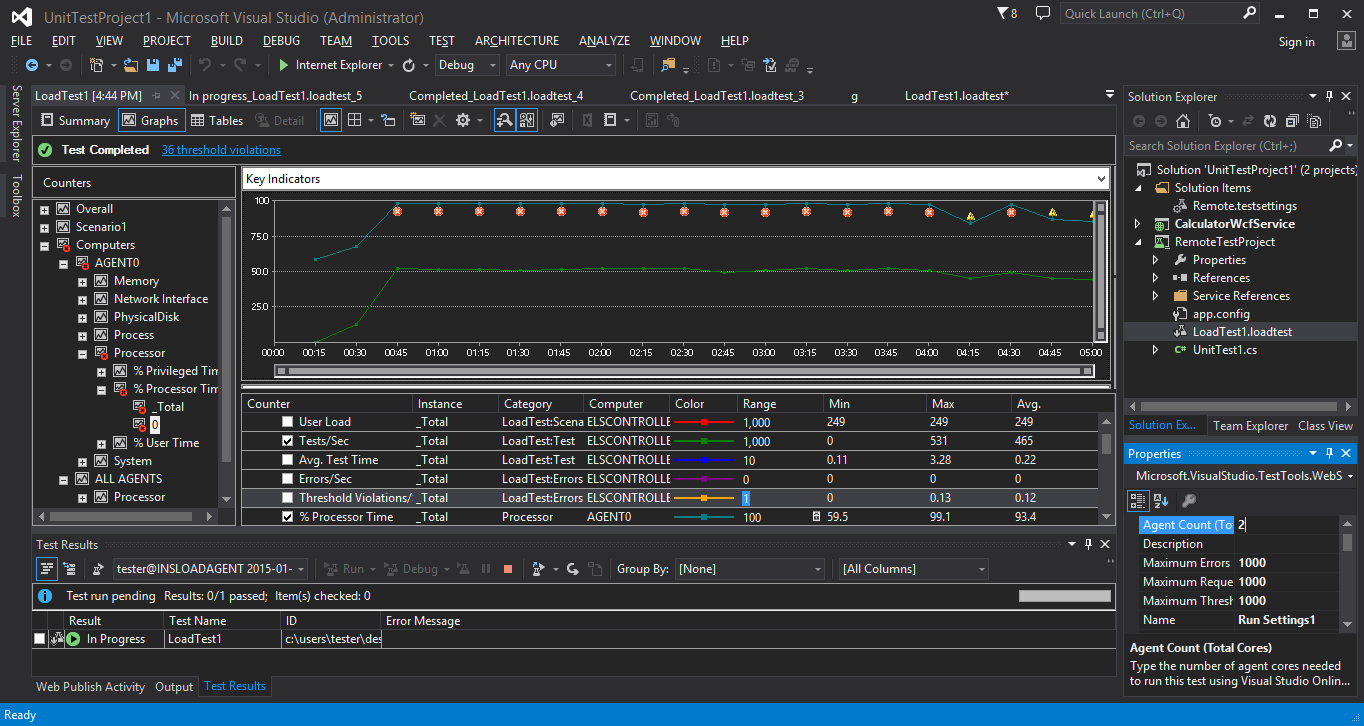Check the Errors/Sec counter checkbox

288,479
